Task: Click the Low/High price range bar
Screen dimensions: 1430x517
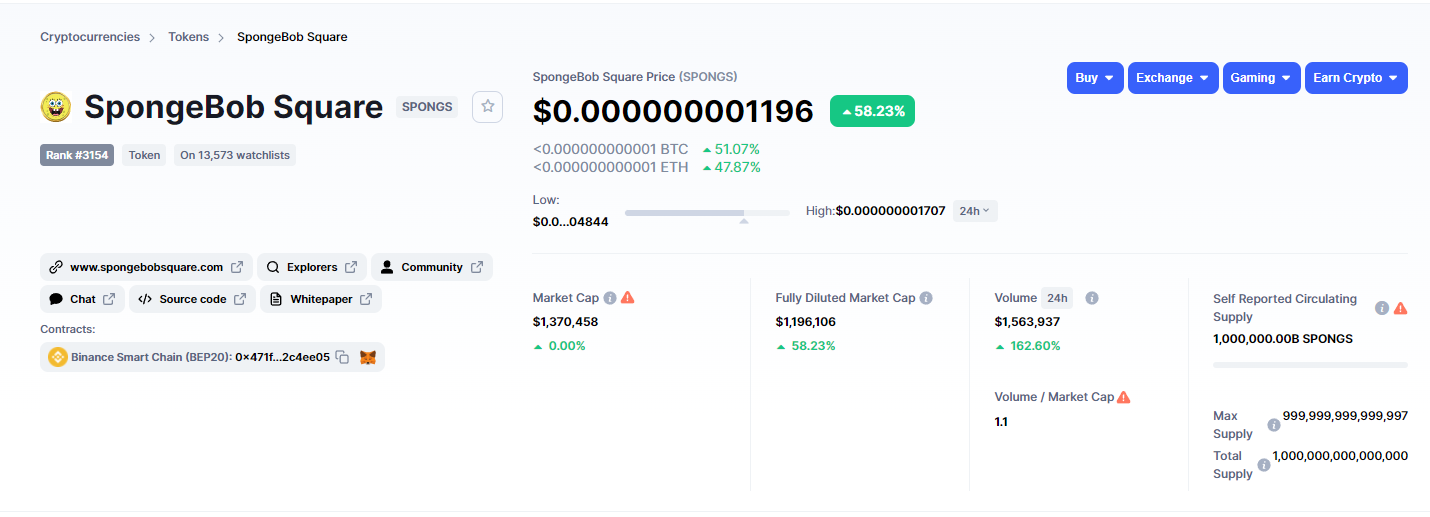Action: pyautogui.click(x=706, y=212)
